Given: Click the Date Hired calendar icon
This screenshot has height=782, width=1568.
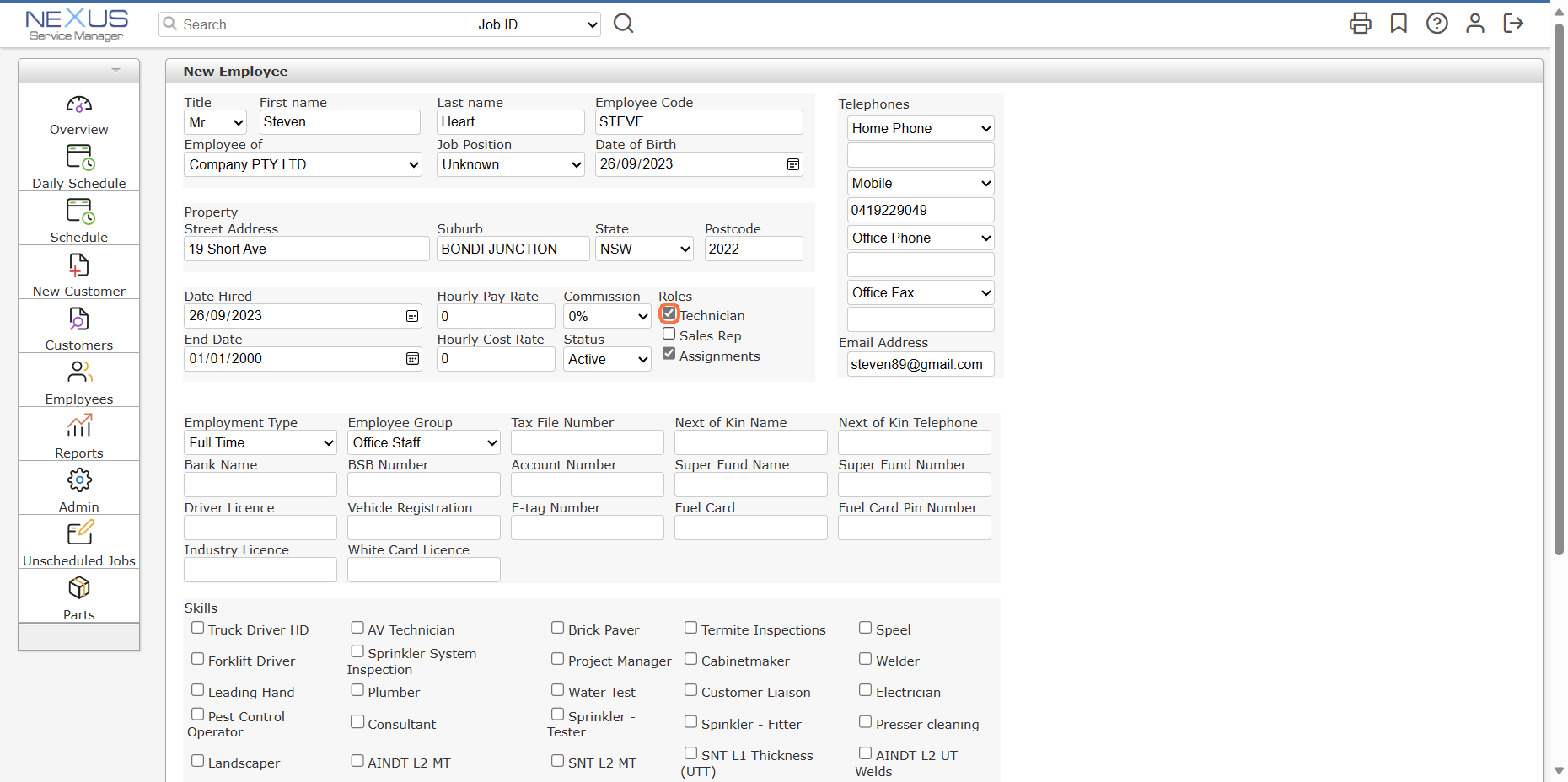Looking at the screenshot, I should tap(411, 315).
